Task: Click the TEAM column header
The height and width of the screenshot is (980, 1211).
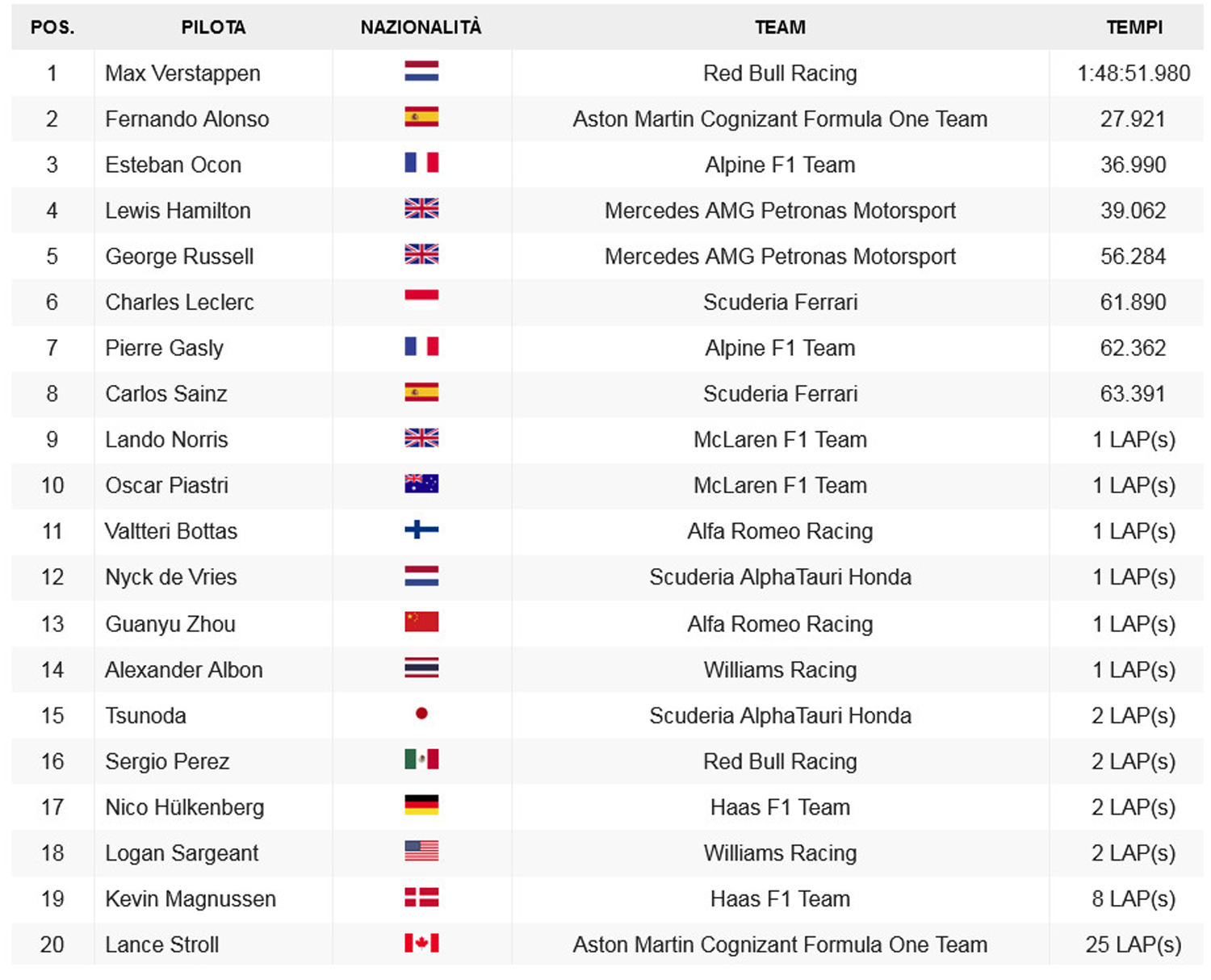Action: [780, 27]
